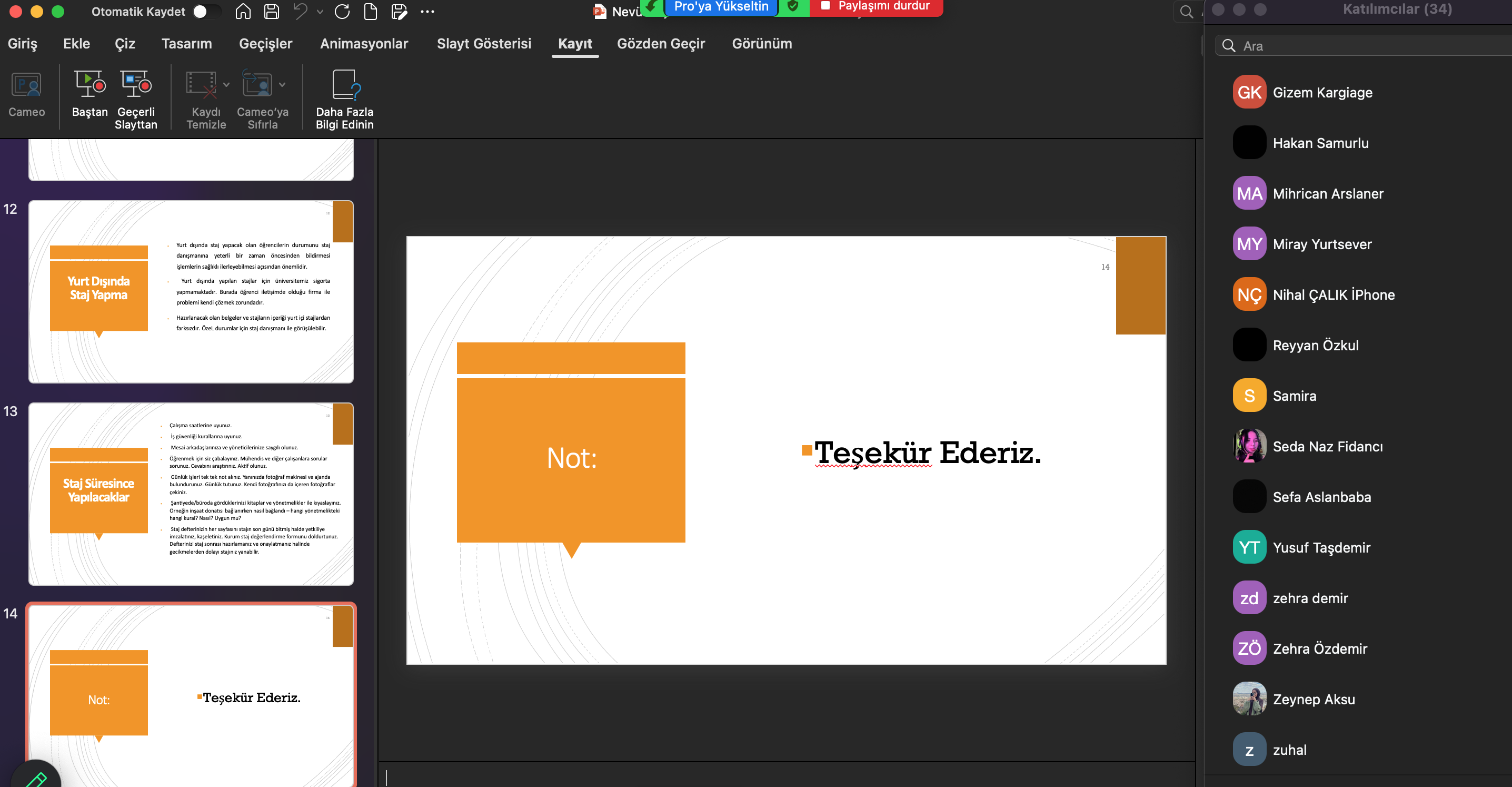Click the Save floppy disk icon
This screenshot has height=787, width=1512.
271,12
